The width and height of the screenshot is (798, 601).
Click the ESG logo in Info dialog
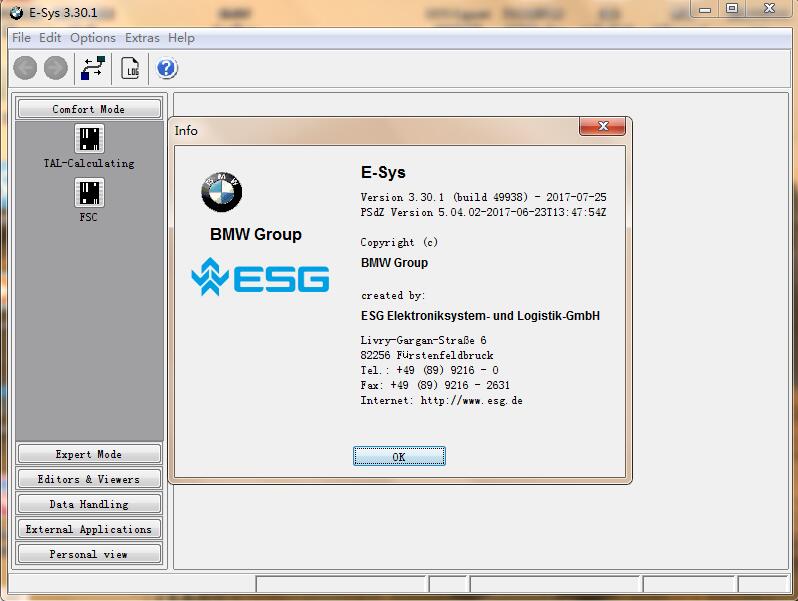tap(260, 276)
